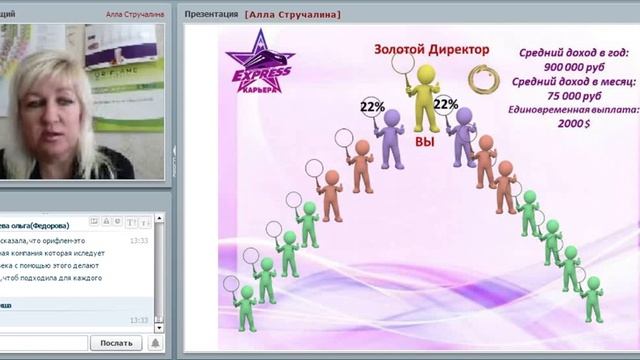Click the '75 000 руб' value
The image size is (640, 360).
click(574, 96)
